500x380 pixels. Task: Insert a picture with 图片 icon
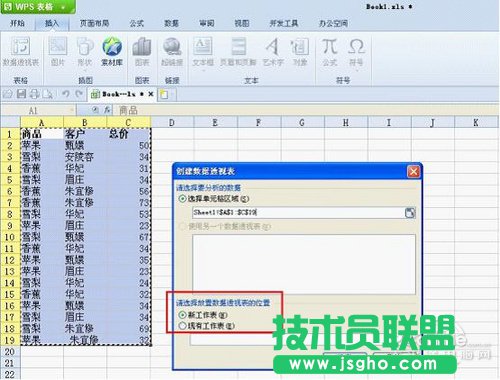(58, 46)
